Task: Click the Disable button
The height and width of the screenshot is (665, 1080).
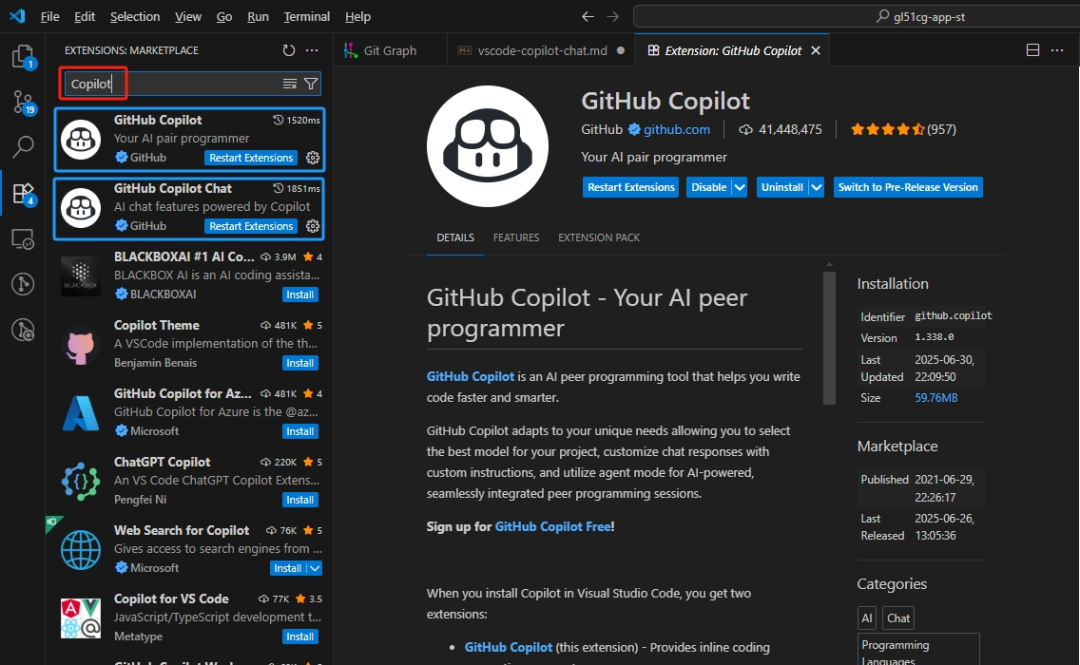Action: 709,187
